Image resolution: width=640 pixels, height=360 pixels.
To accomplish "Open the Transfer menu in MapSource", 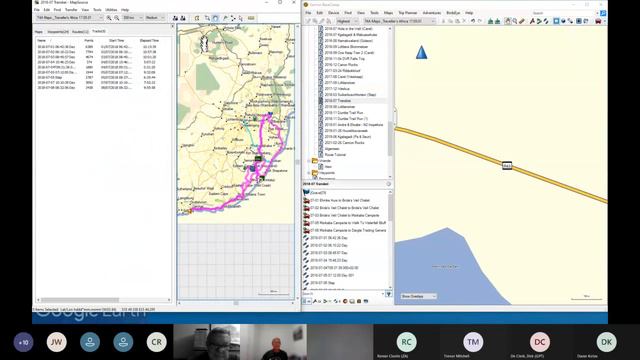I will pos(71,10).
